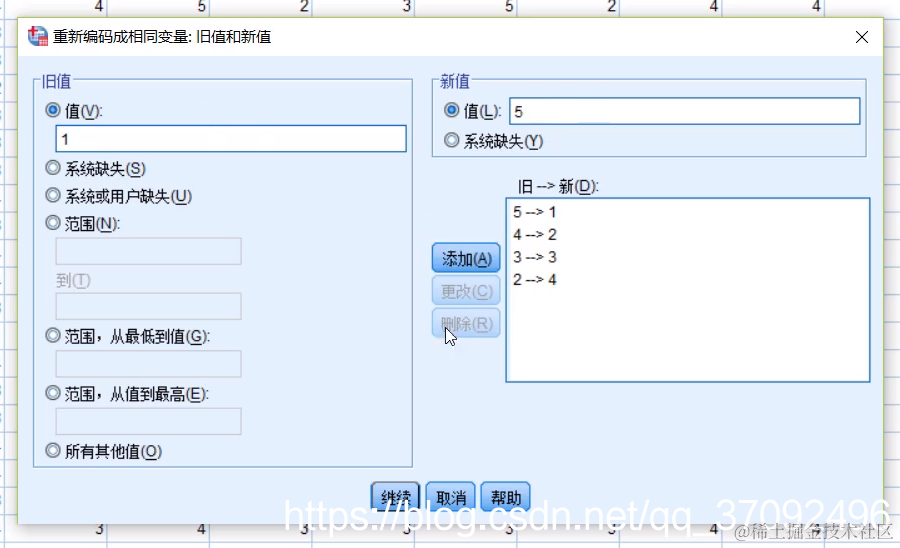Click the value-to-highest range input field
This screenshot has height=548, width=900.
coord(149,422)
